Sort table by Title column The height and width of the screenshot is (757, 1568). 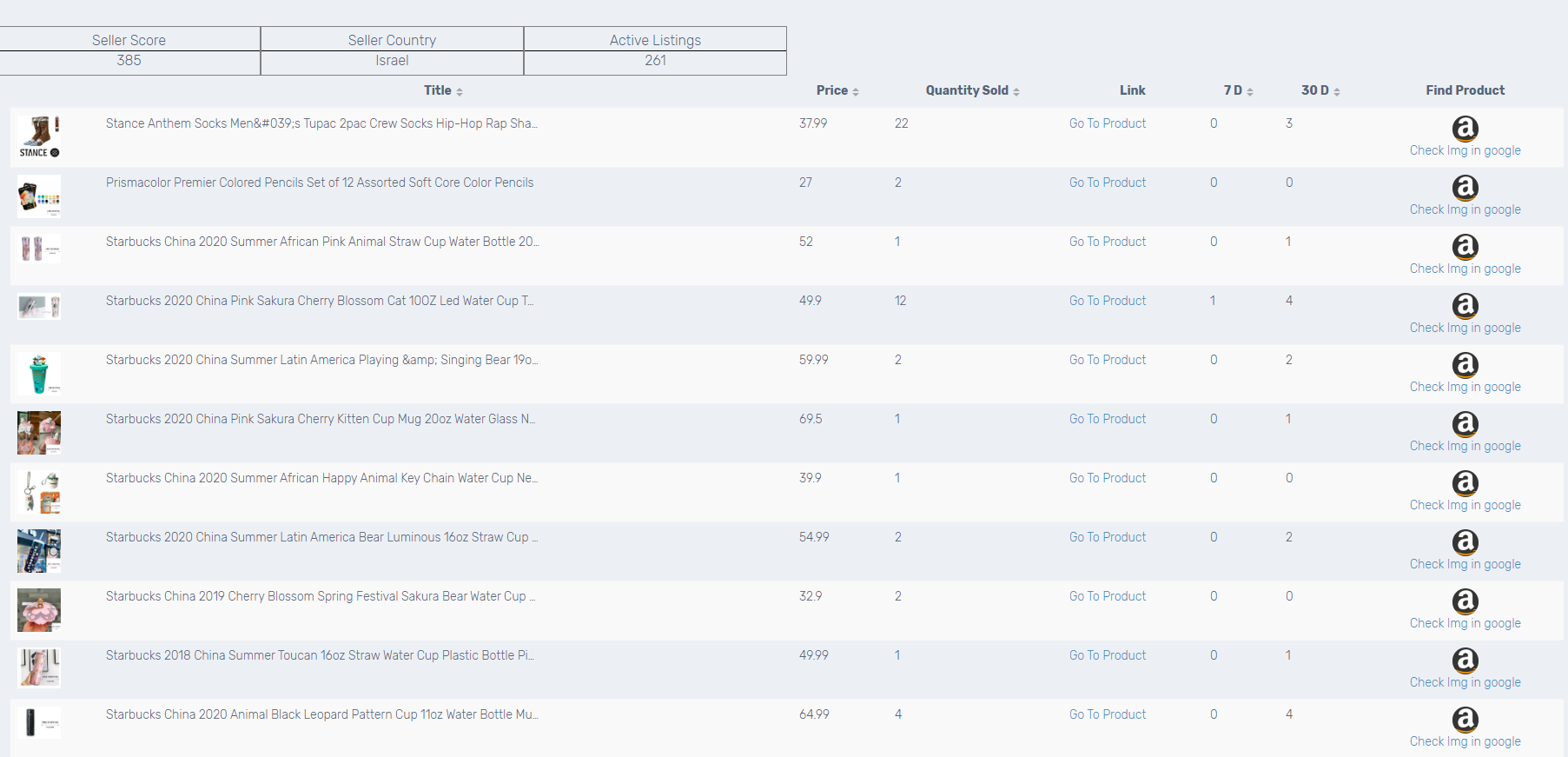pos(443,90)
